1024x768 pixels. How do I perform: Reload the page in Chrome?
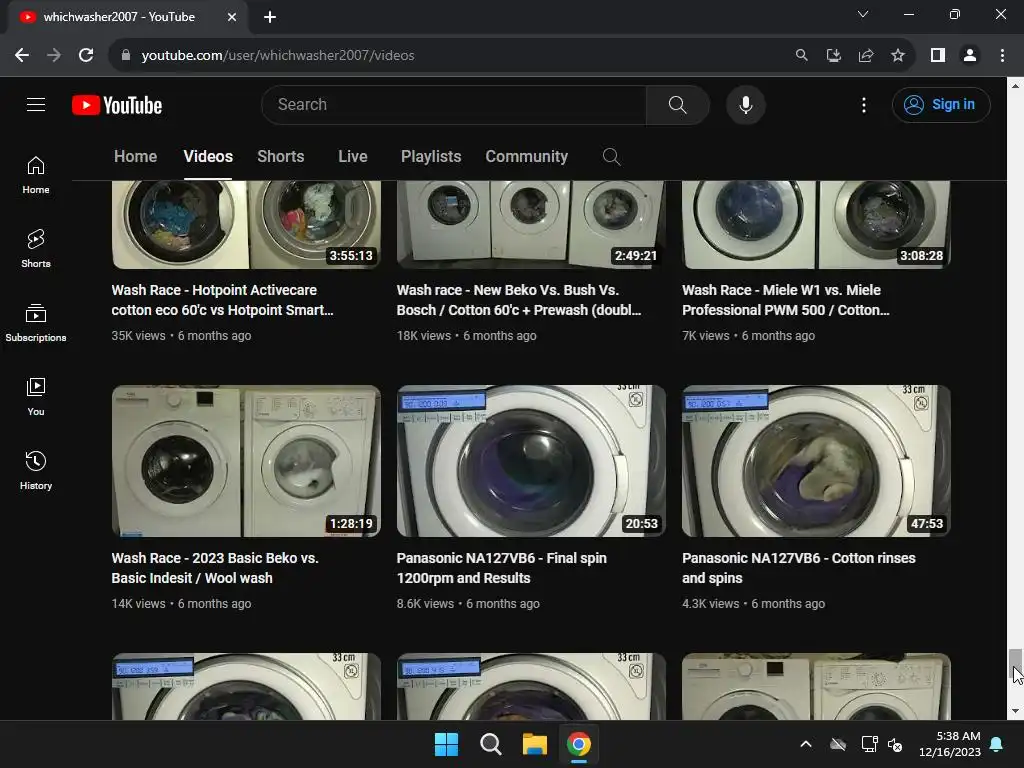pyautogui.click(x=86, y=56)
